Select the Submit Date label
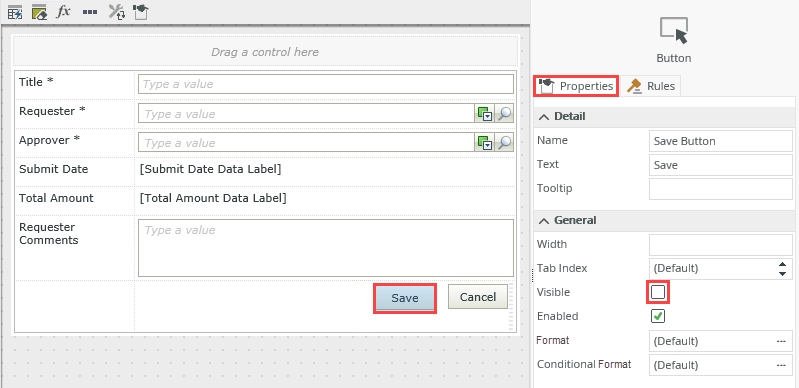This screenshot has width=799, height=388. tap(54, 169)
